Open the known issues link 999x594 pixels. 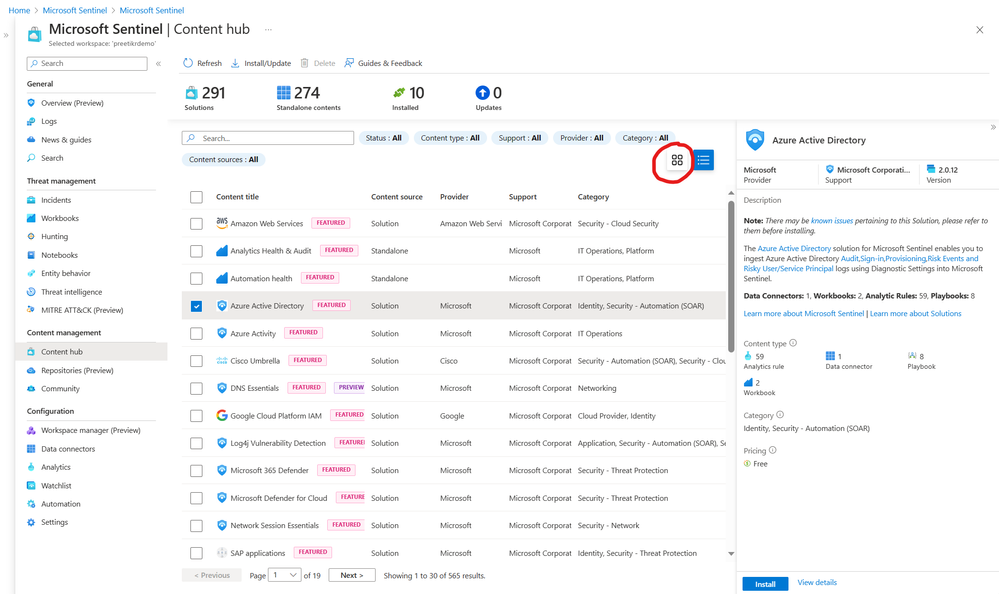(x=832, y=221)
